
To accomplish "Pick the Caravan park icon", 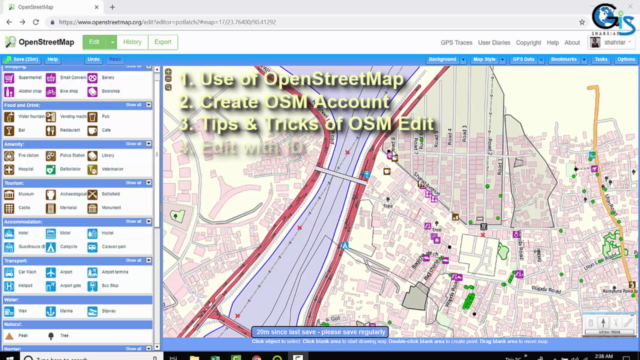I will point(93,247).
